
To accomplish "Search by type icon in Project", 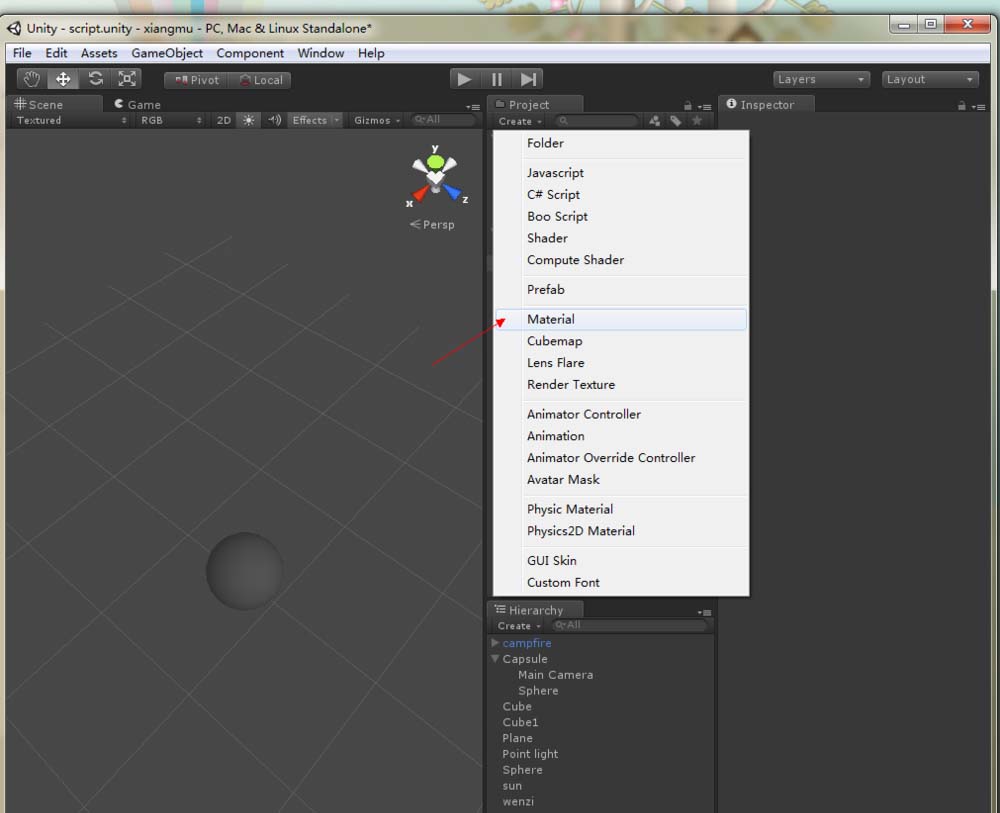I will (x=654, y=121).
